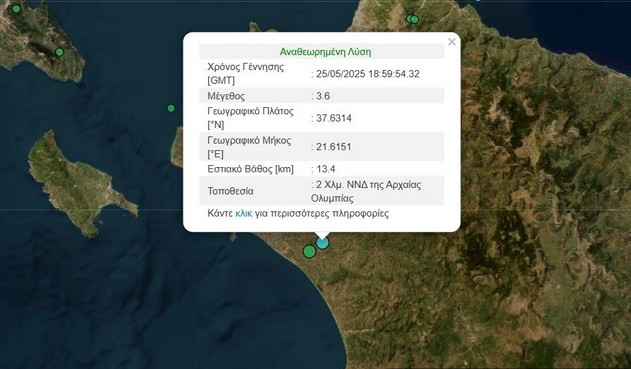
Task: Click the location text 'ΝΝΔ της Αρχαίας Ολυμπίας'
Action: [x=366, y=192]
